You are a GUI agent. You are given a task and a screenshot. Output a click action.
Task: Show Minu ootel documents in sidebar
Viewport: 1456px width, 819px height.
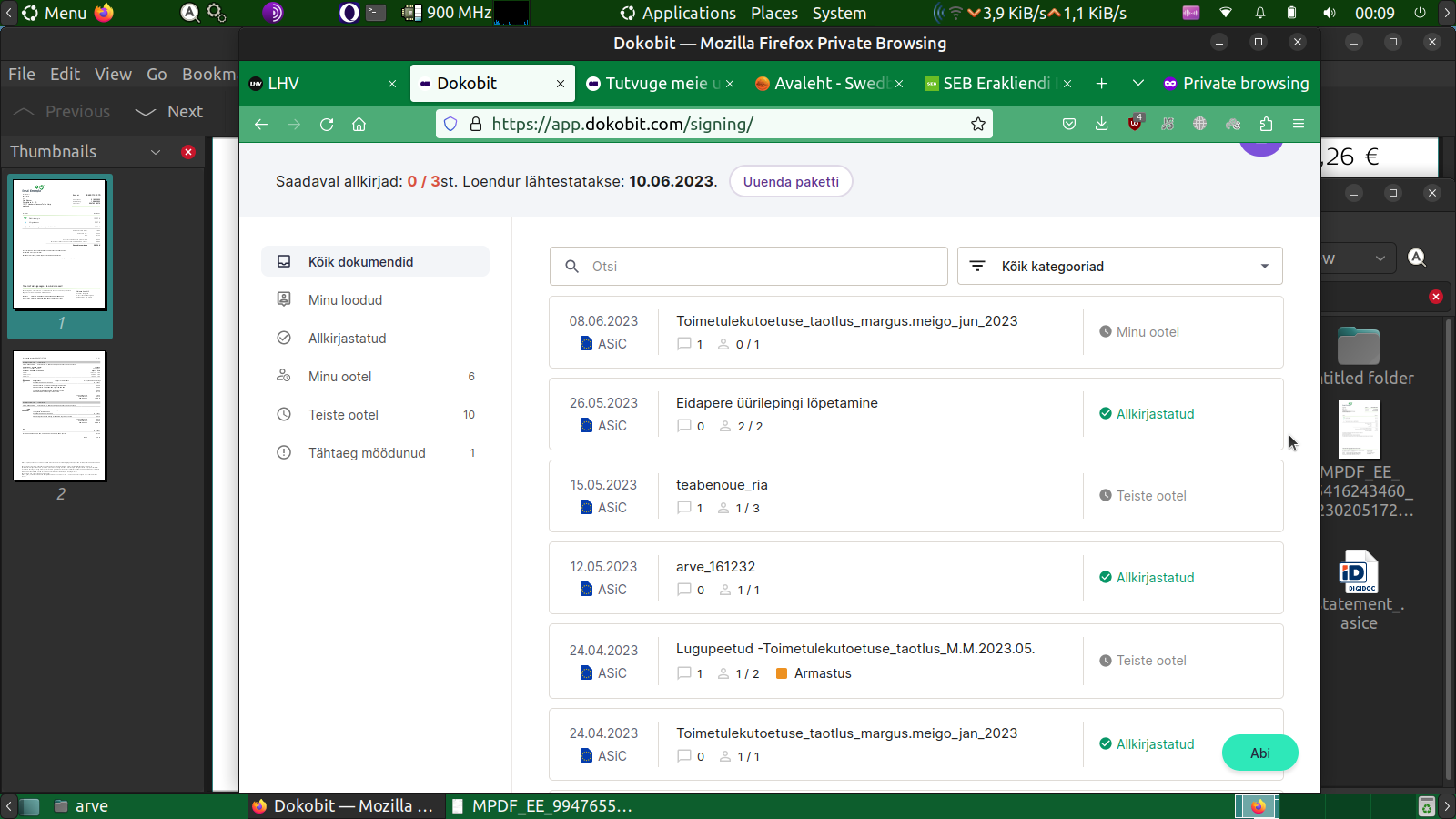(x=375, y=377)
